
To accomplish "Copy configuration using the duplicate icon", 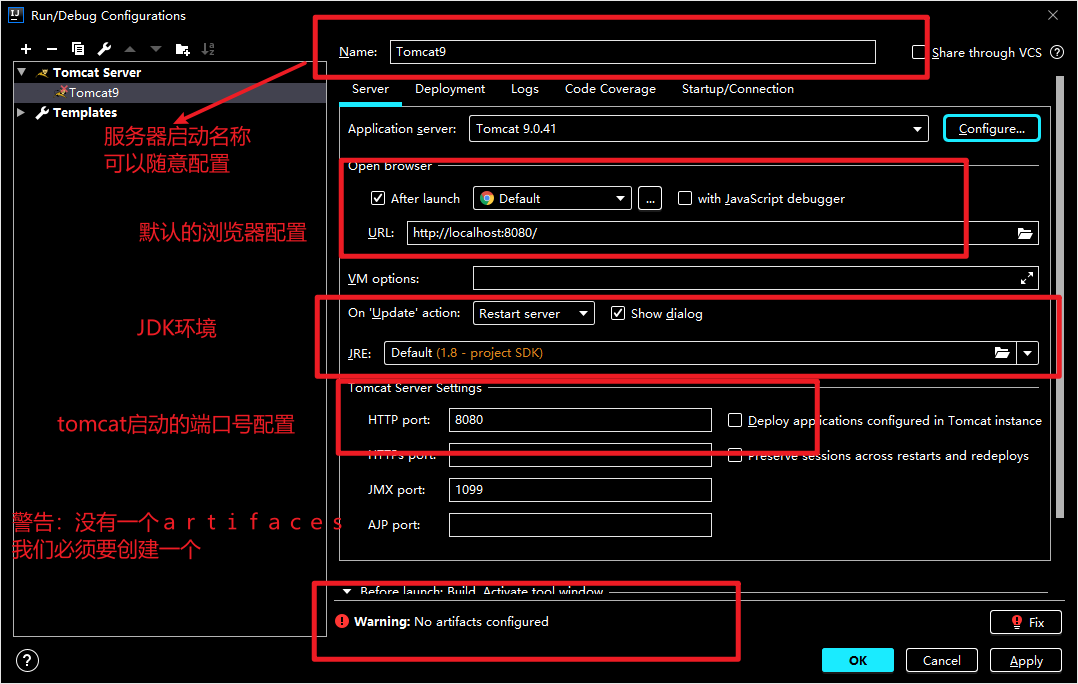I will [78, 49].
